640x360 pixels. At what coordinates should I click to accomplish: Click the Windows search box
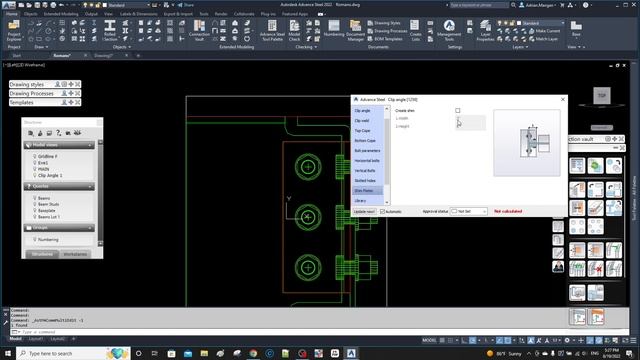coord(73,353)
